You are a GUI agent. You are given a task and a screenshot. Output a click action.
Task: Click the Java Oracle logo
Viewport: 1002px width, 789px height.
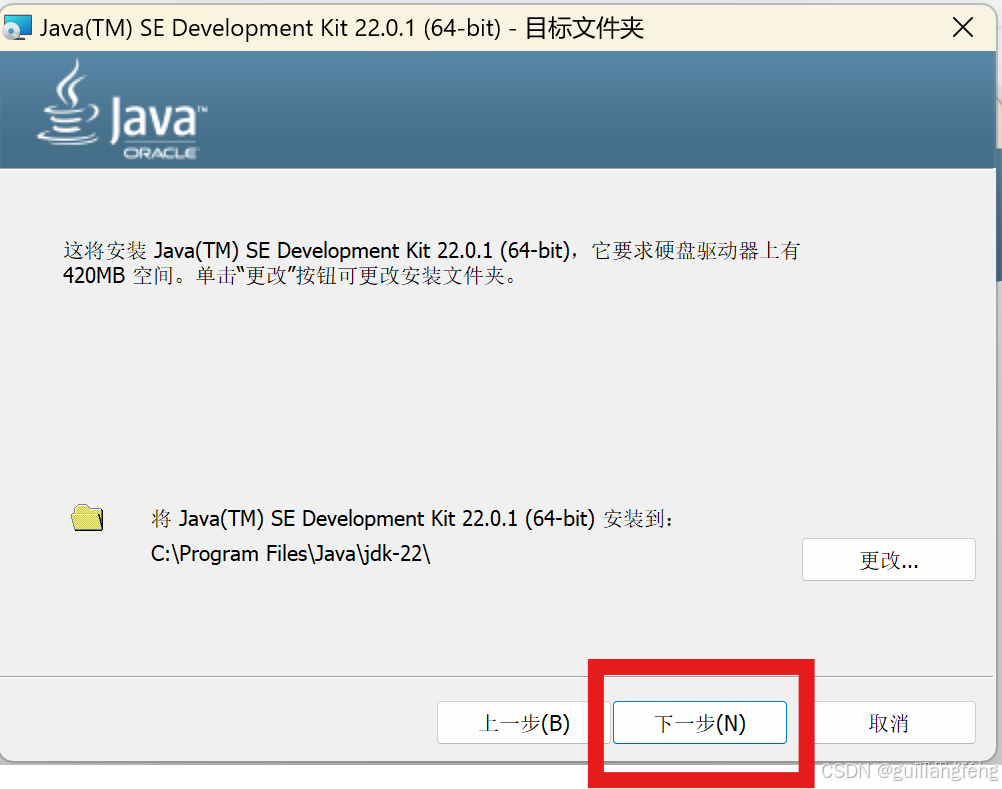click(x=121, y=110)
